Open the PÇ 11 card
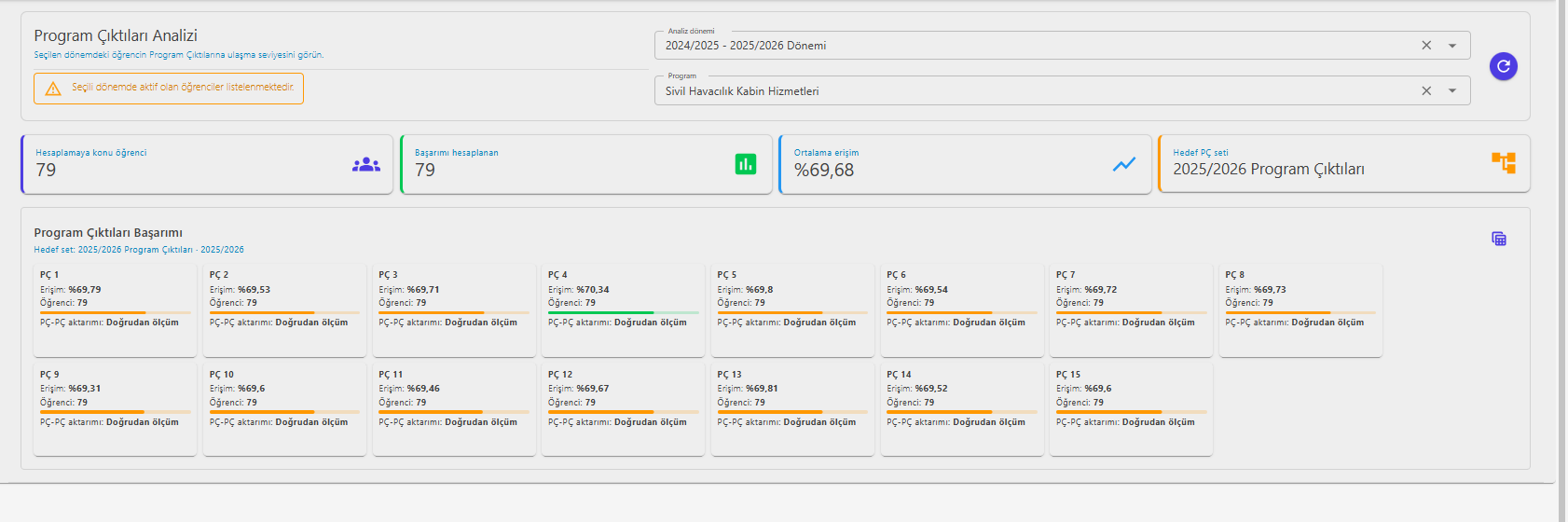This screenshot has height=522, width=1568. (454, 410)
